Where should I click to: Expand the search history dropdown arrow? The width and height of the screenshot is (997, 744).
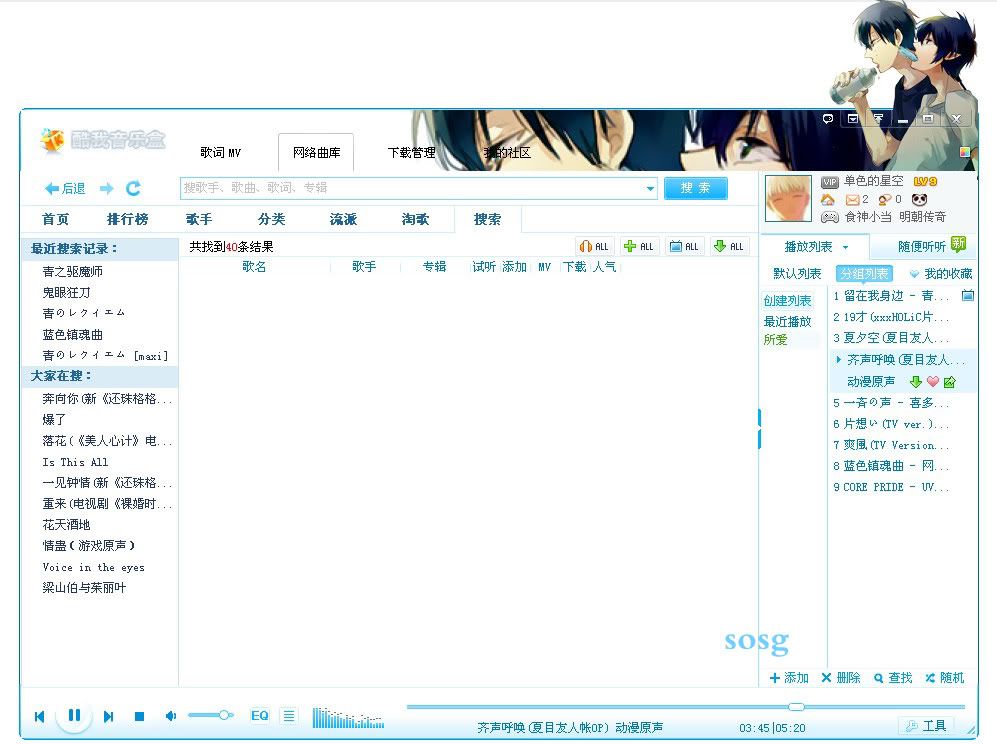pyautogui.click(x=650, y=188)
